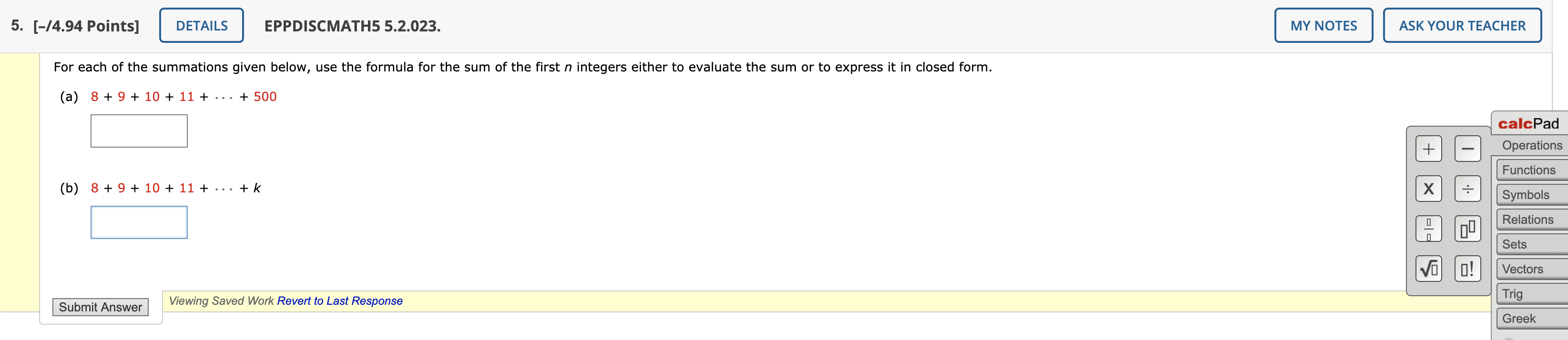The height and width of the screenshot is (340, 1568).
Task: Click the Revert to Last Response link
Action: click(x=340, y=300)
